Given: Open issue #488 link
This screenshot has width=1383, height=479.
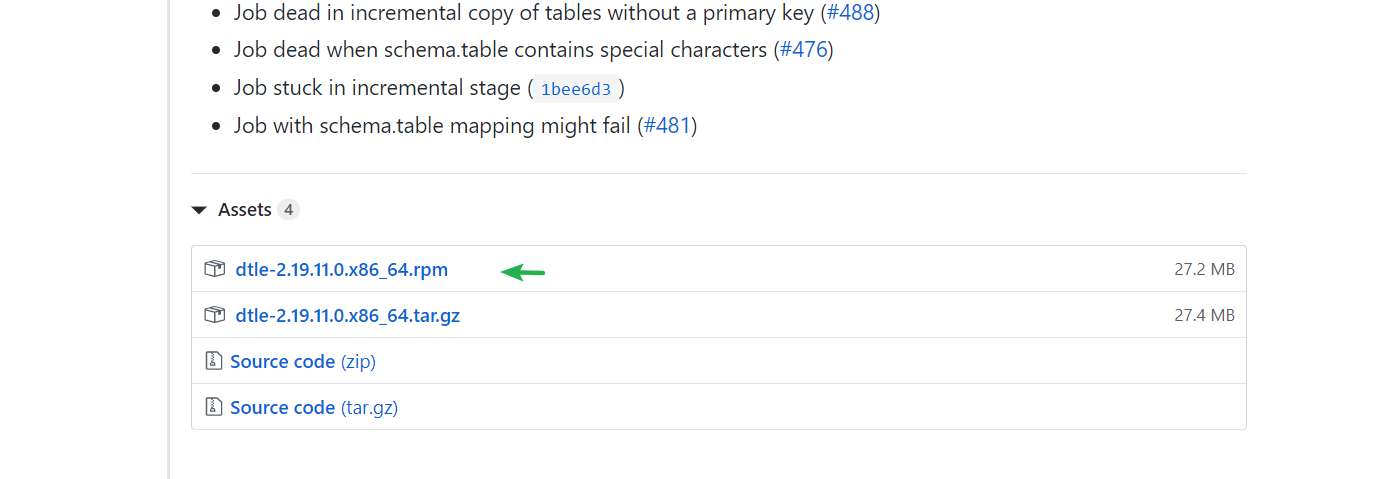Looking at the screenshot, I should click(850, 13).
